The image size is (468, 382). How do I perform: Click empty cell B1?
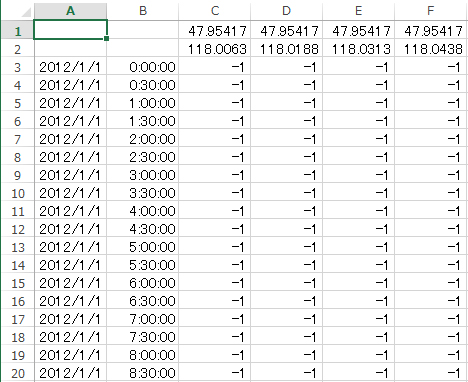[143, 31]
